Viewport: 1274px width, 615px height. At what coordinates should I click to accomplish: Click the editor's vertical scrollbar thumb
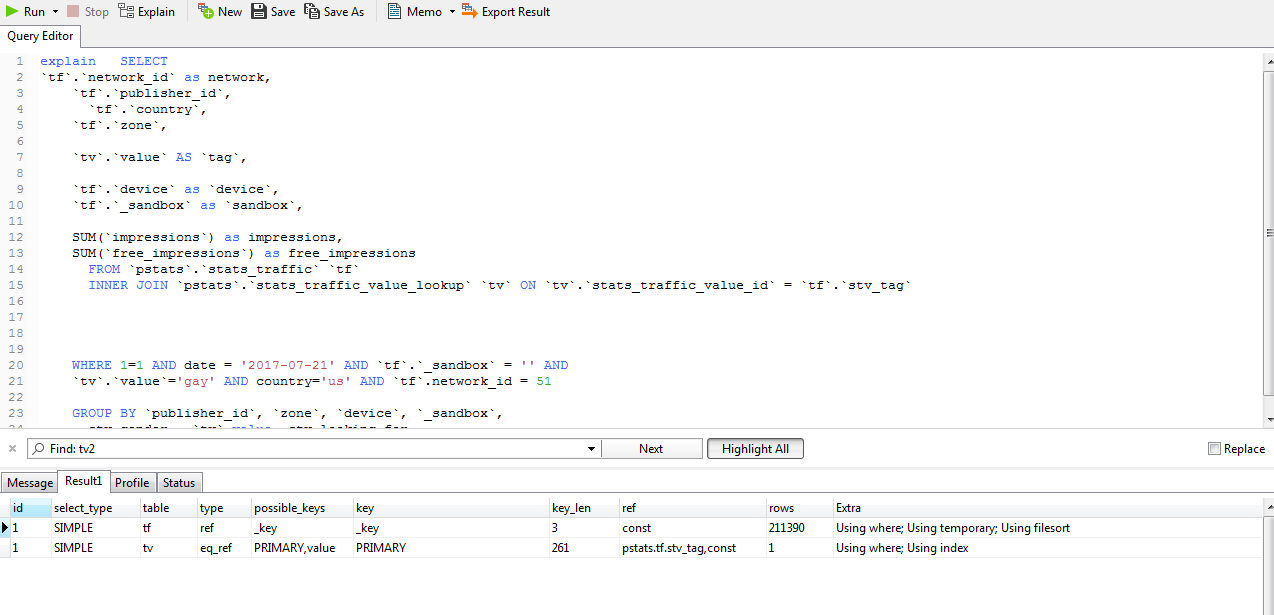1268,233
